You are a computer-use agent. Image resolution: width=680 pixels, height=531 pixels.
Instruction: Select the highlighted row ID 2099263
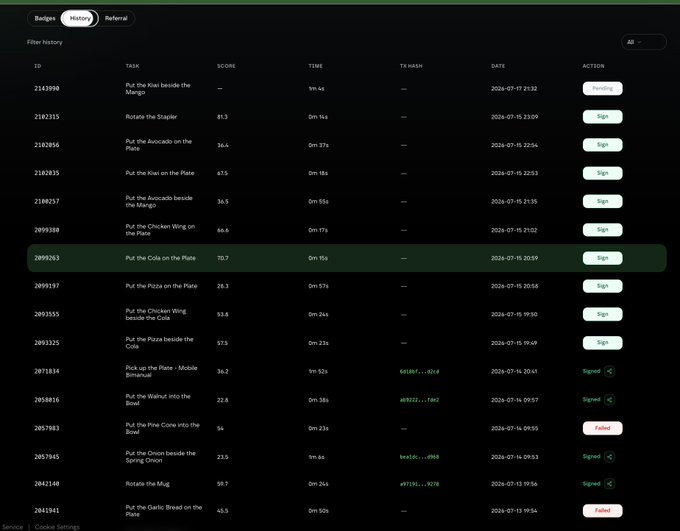[47, 258]
